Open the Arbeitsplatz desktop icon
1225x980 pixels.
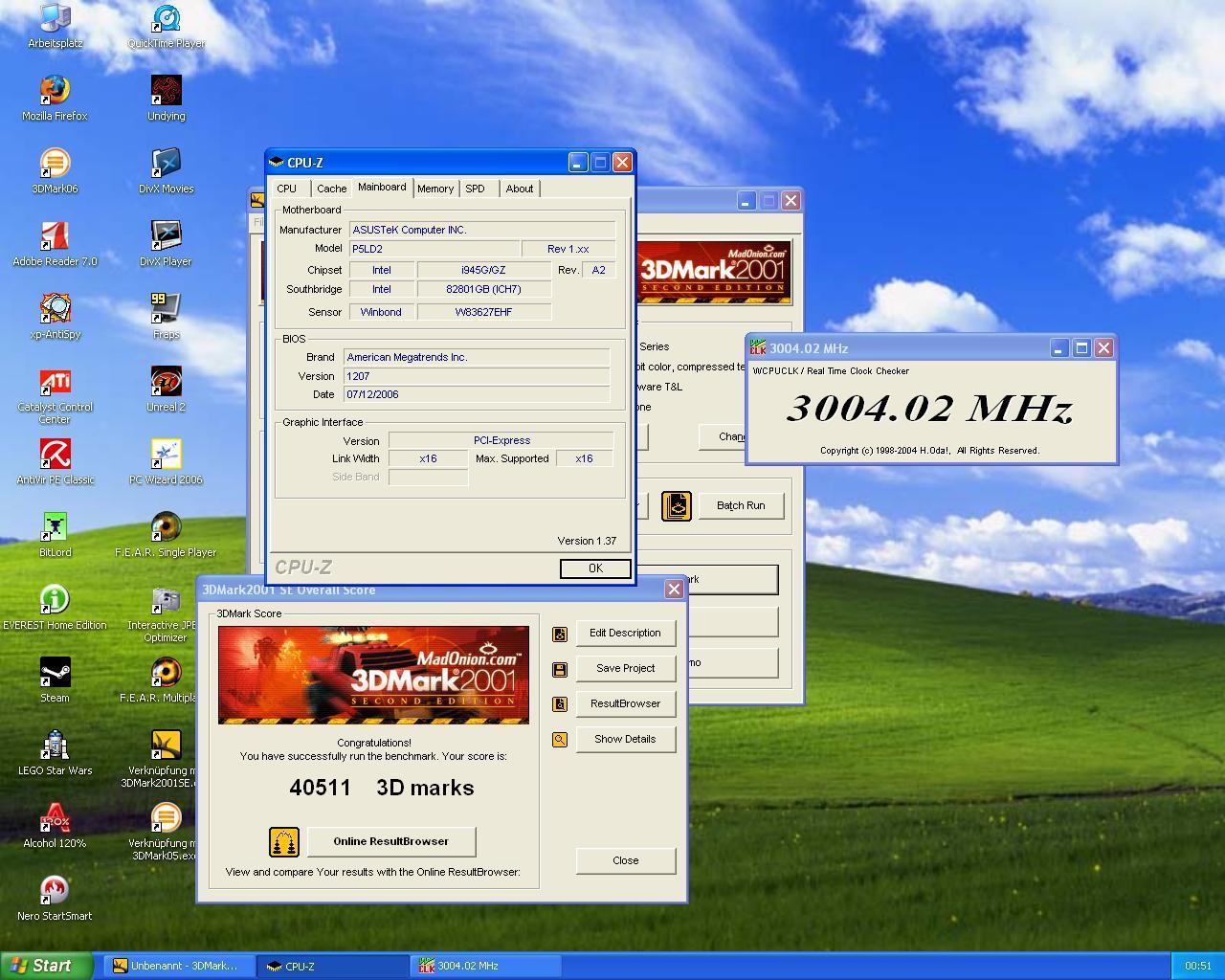tap(55, 26)
